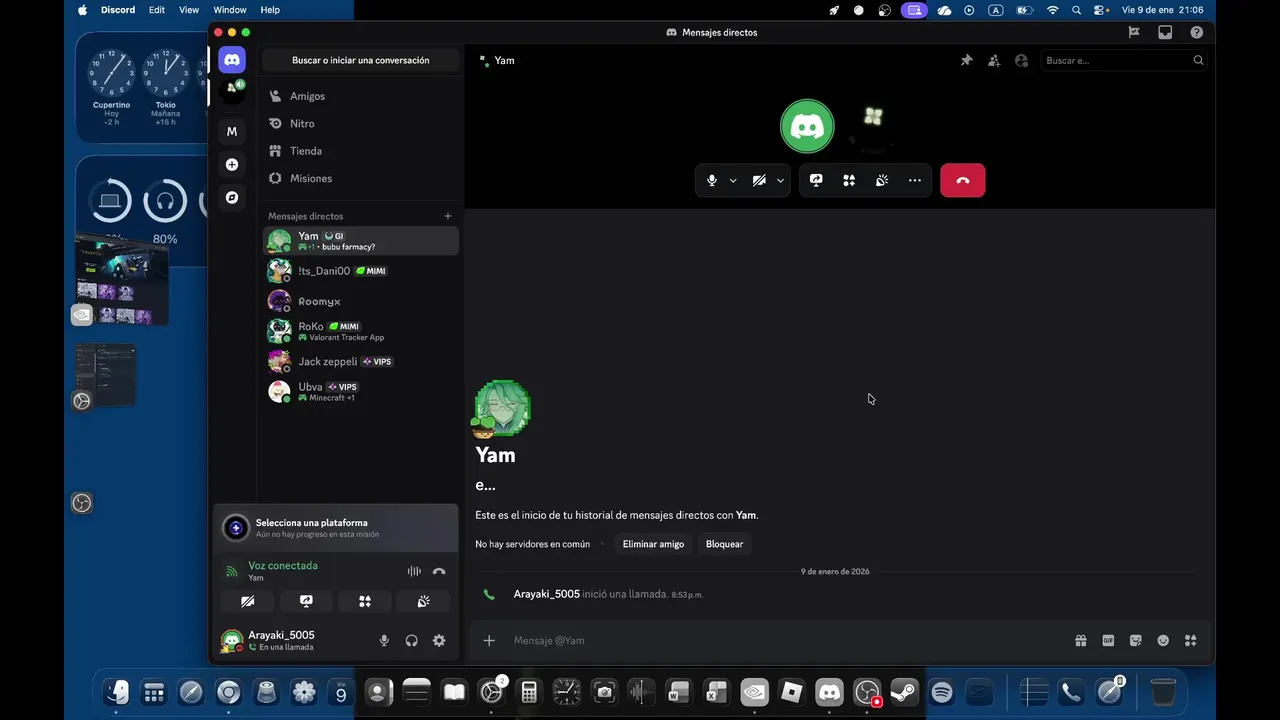Open Yam's large profile avatar
This screenshot has width=1280, height=720.
502,408
